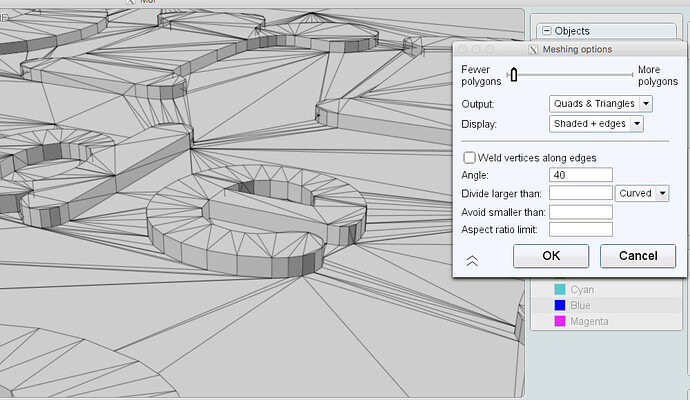Screen dimensions: 690x400
Task: Click the Avoid smaller than input field
Action: [x=580, y=212]
